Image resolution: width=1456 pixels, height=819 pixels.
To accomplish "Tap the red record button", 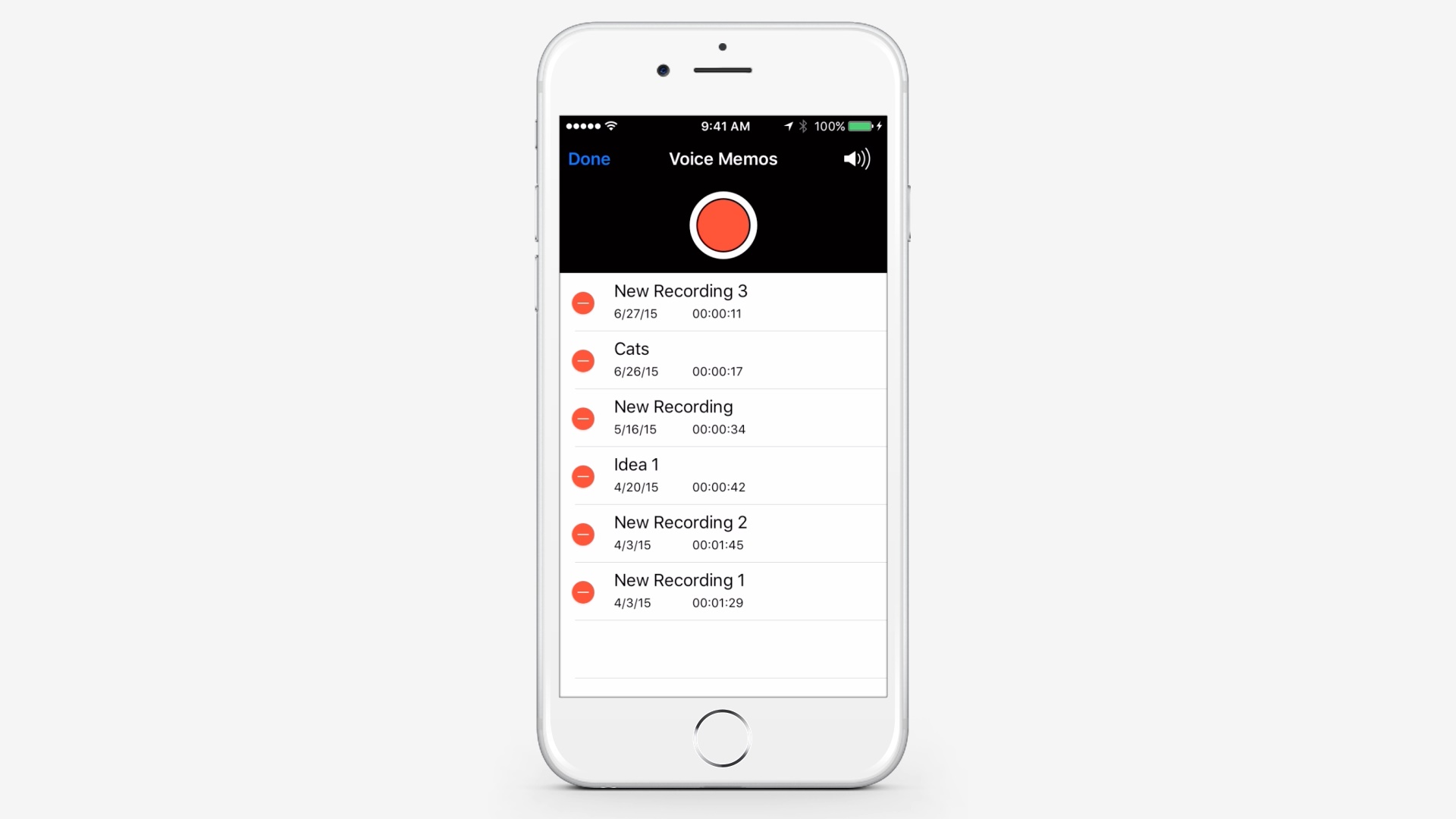I will pos(724,224).
